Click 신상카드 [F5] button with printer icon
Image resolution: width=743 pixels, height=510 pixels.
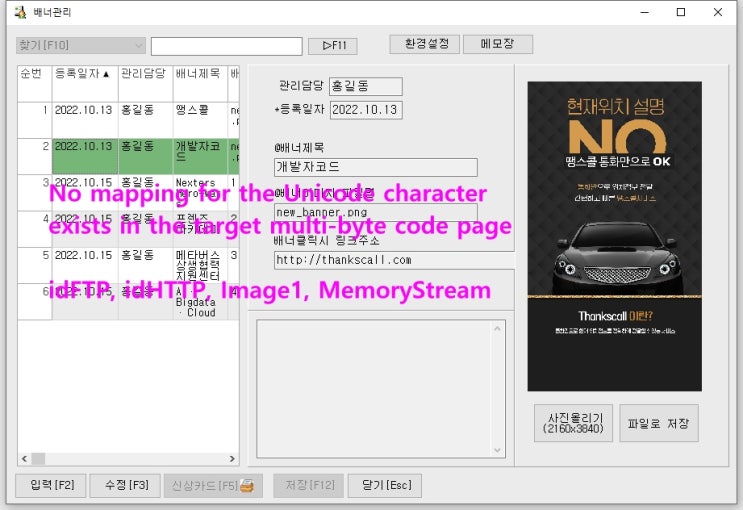click(213, 485)
